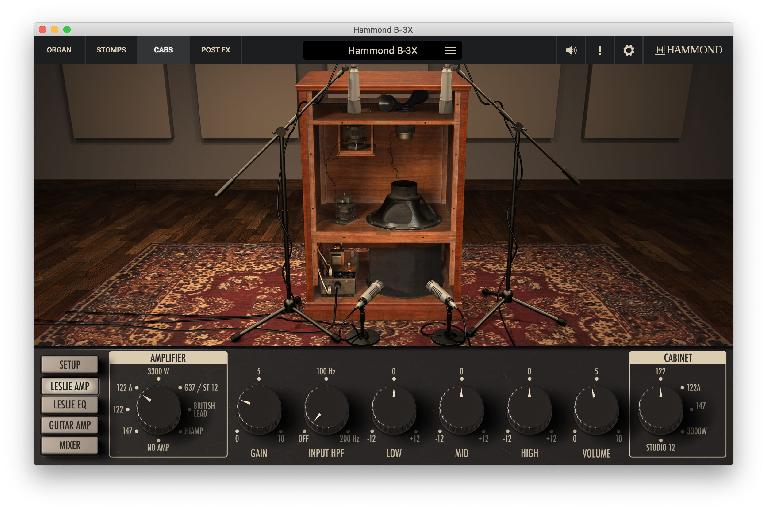Choose the STUDIO 12 cabinet
This screenshot has width=768, height=511.
[660, 447]
